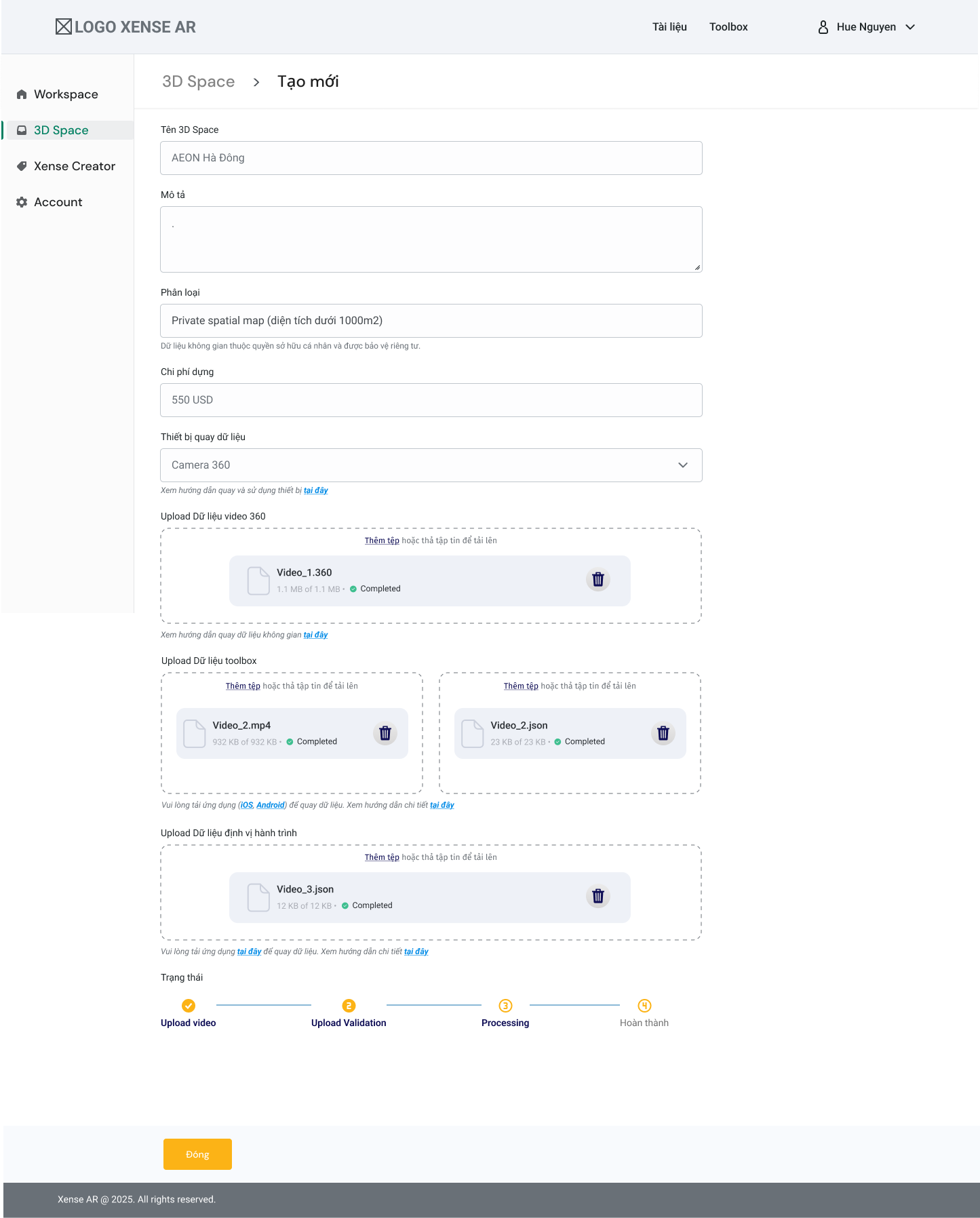Delete the Video_3.json file

point(597,897)
